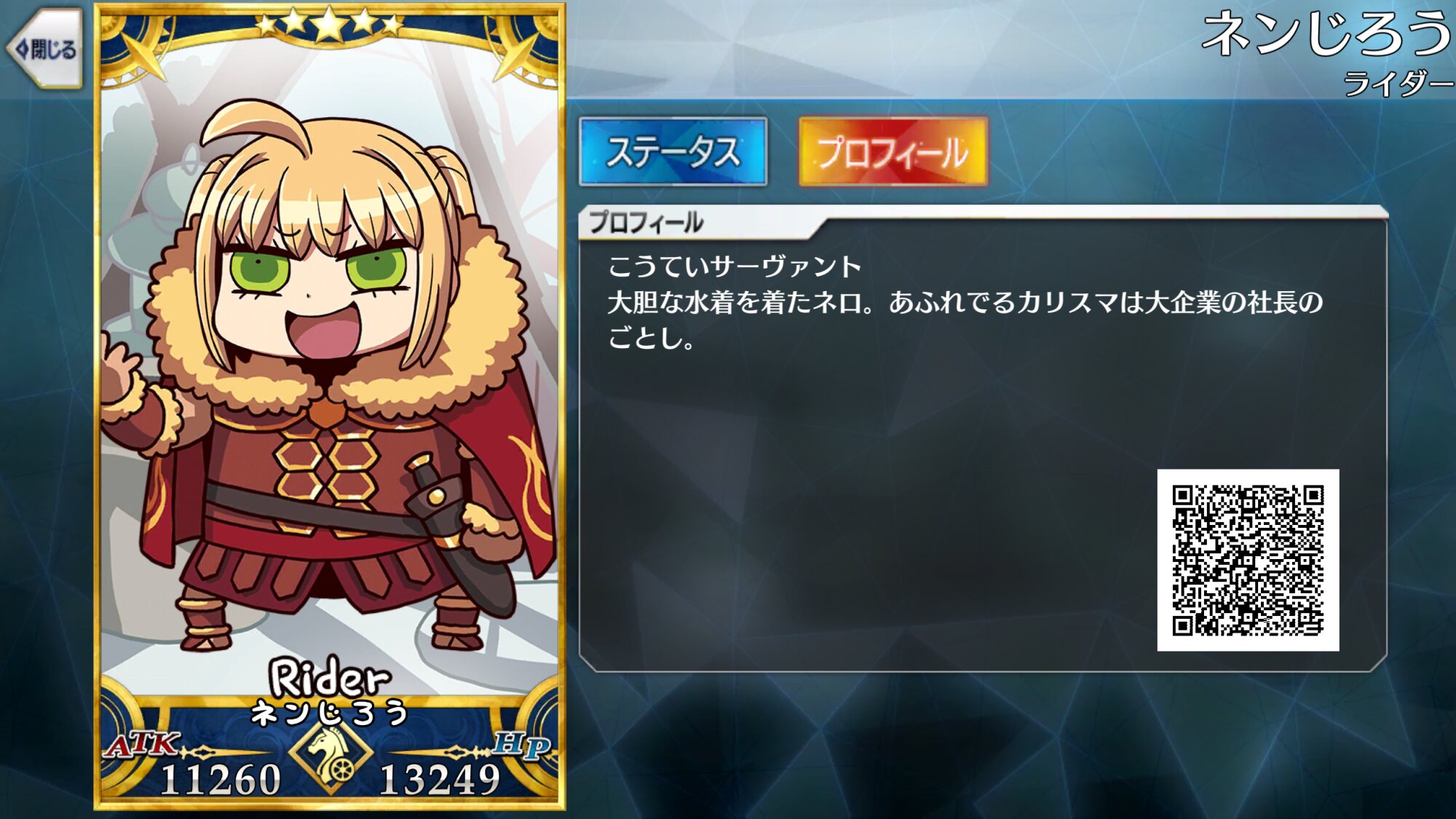Tap the Rider text on the card

pos(330,678)
